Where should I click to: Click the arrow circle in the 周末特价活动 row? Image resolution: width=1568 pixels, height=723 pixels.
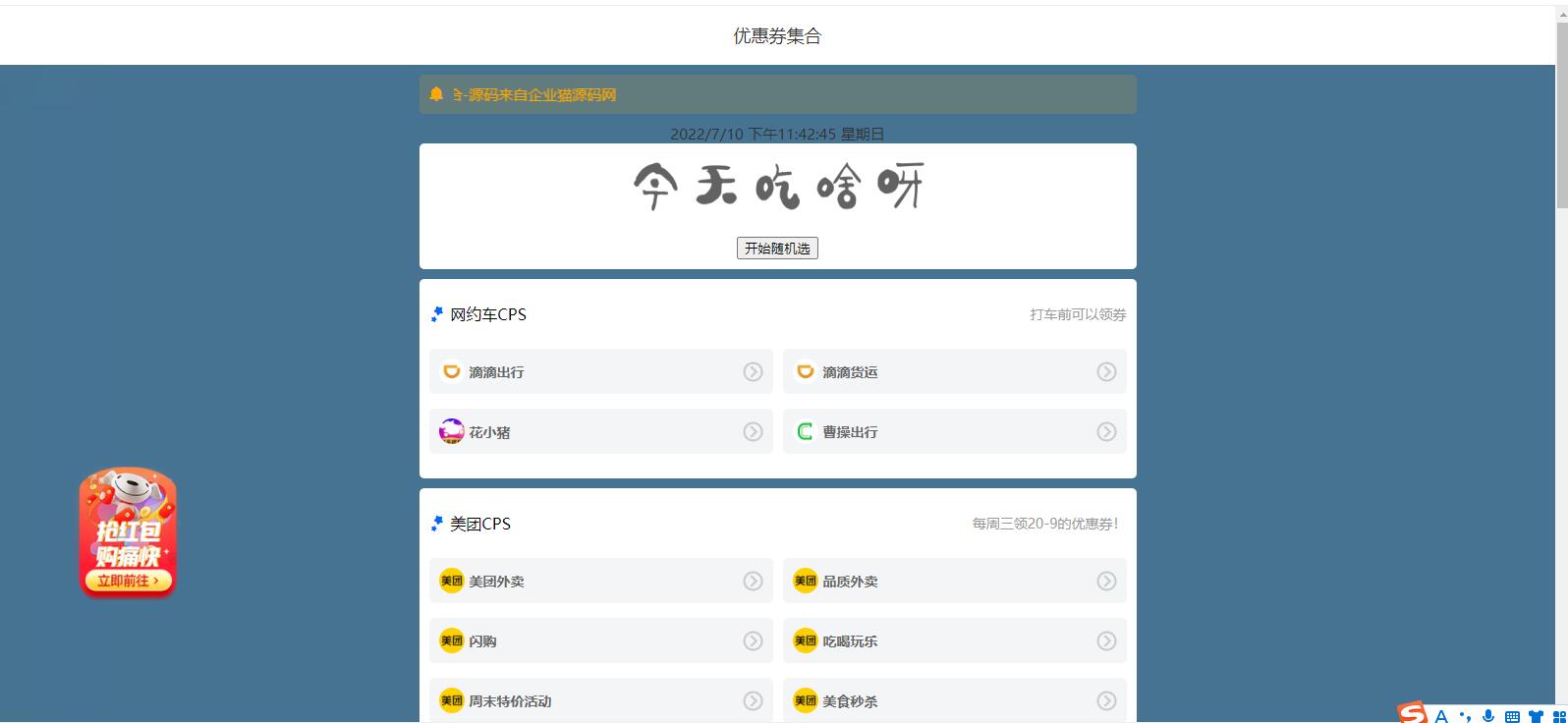pyautogui.click(x=753, y=700)
